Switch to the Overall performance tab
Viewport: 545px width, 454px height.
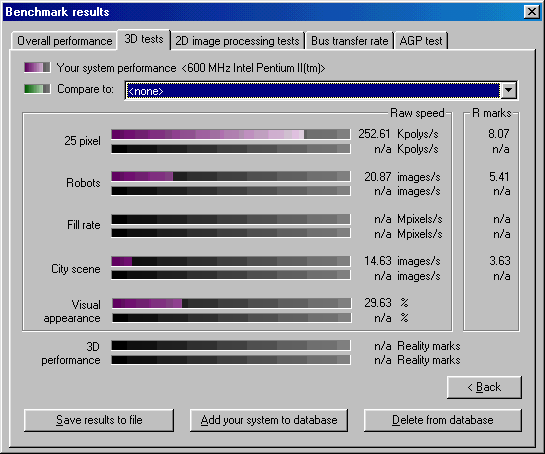[64, 41]
